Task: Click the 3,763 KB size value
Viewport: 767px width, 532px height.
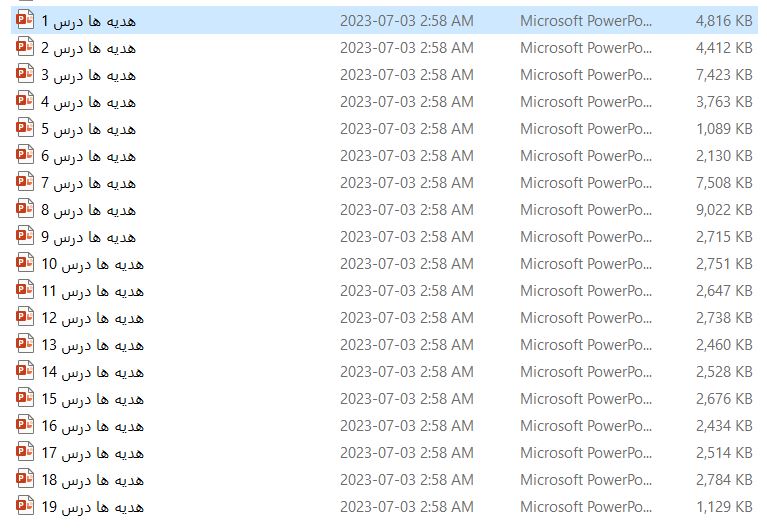Action: (724, 102)
